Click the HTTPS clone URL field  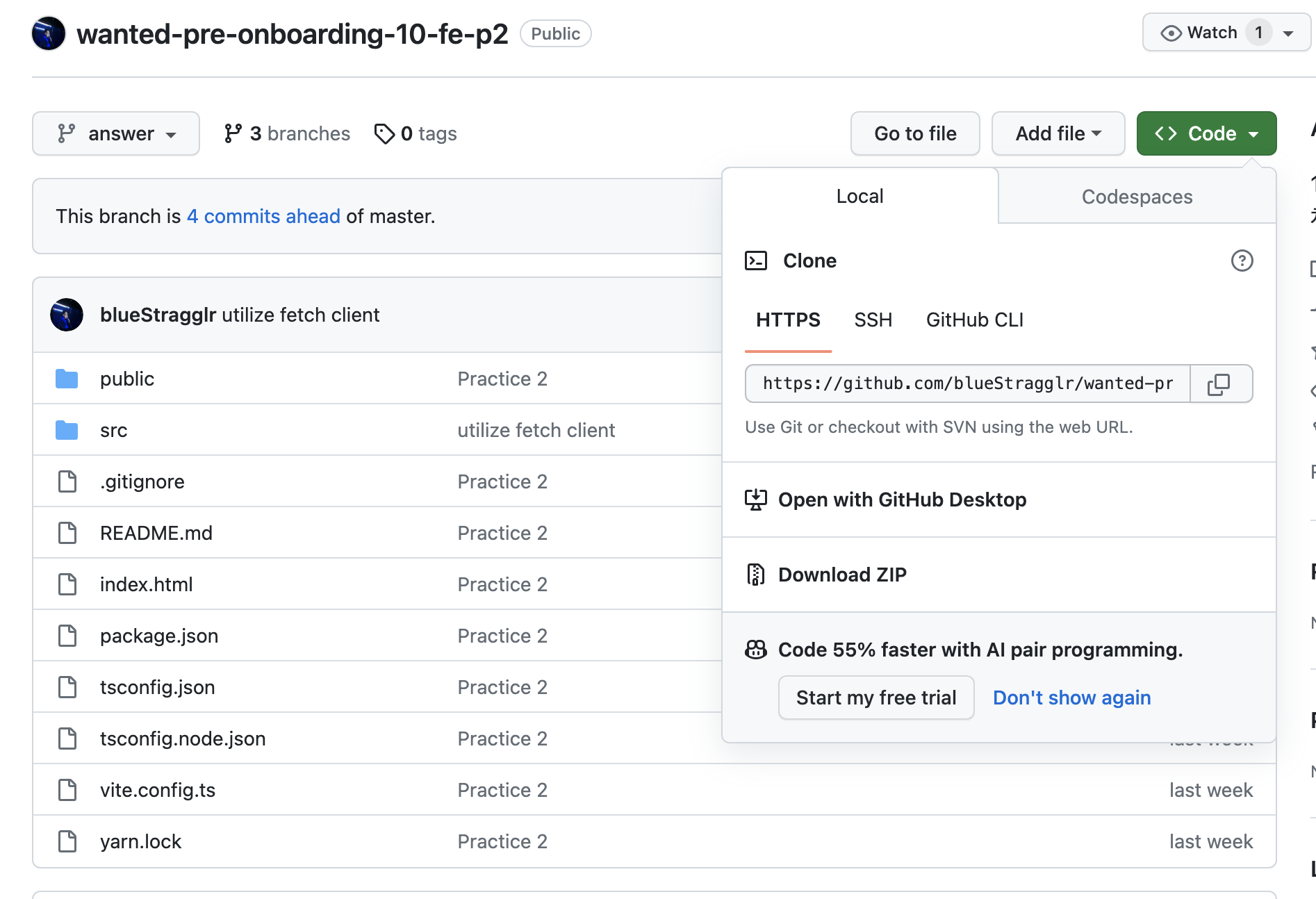[968, 383]
